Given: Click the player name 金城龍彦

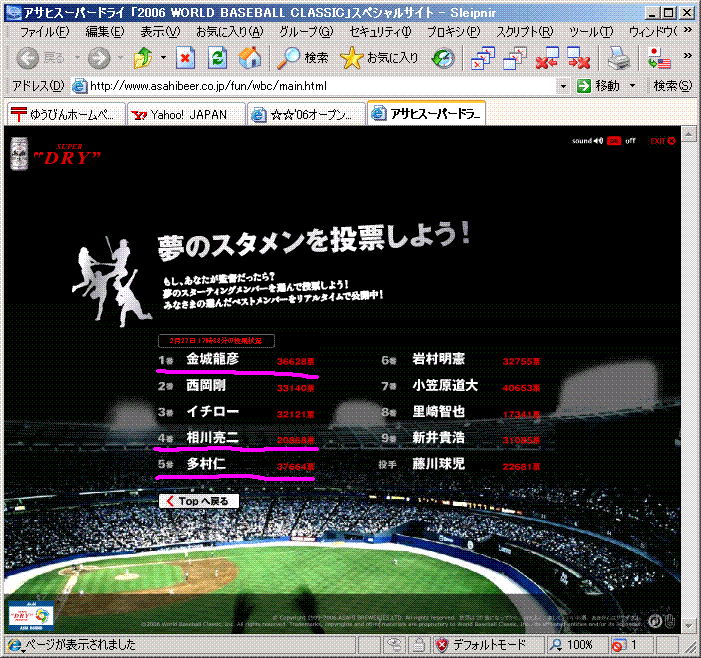Looking at the screenshot, I should pos(212,359).
